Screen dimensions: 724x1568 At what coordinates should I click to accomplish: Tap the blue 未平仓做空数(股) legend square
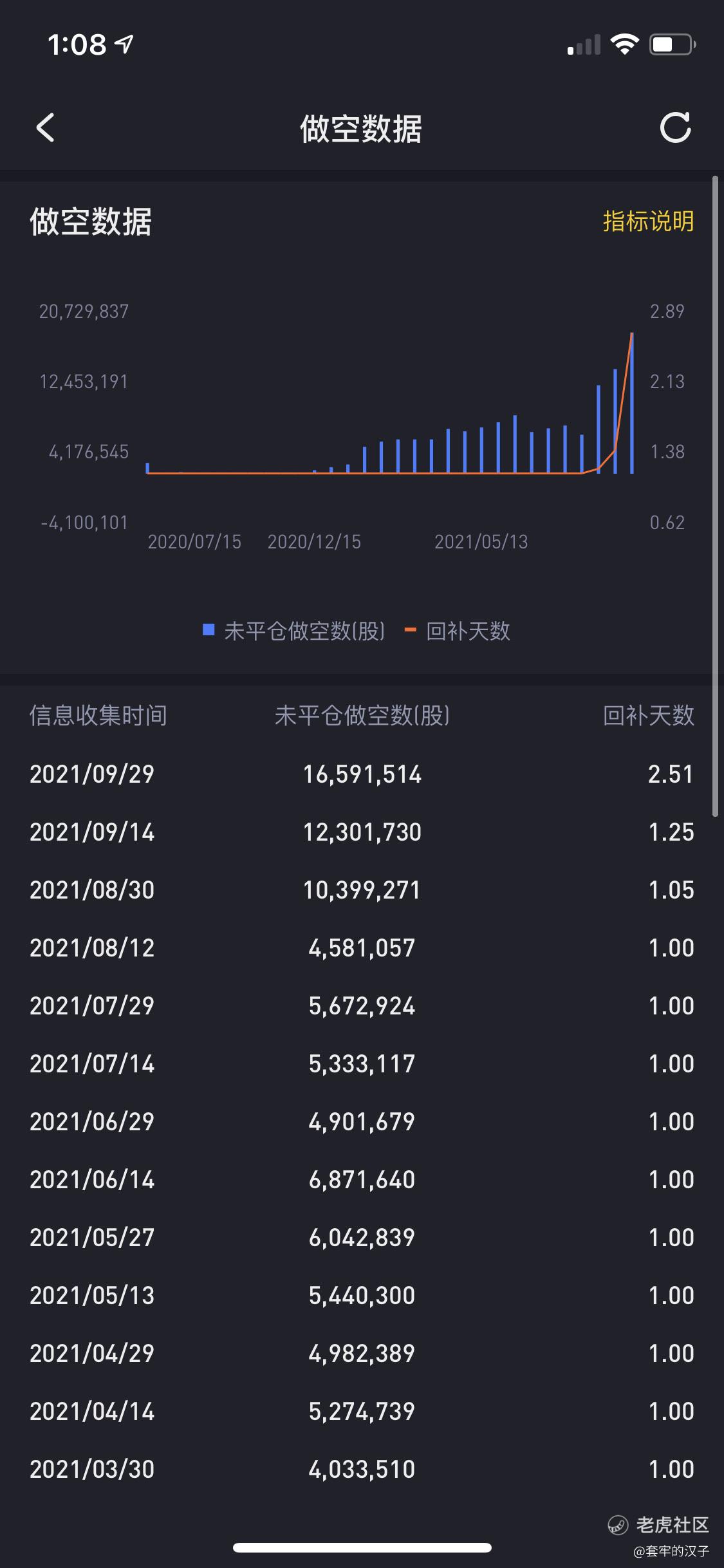(209, 630)
